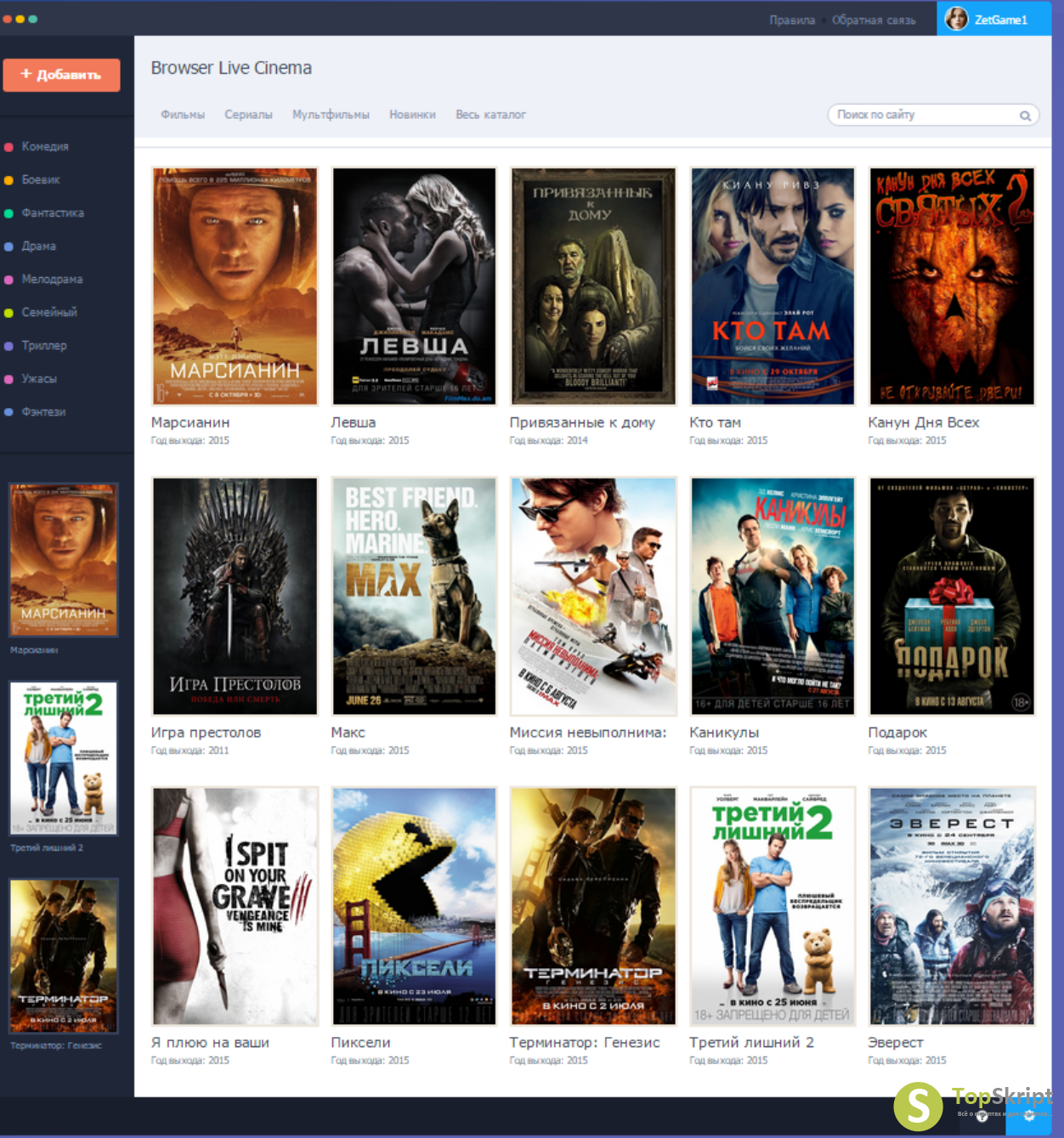
Task: Click the Кто там title text
Action: (x=715, y=422)
